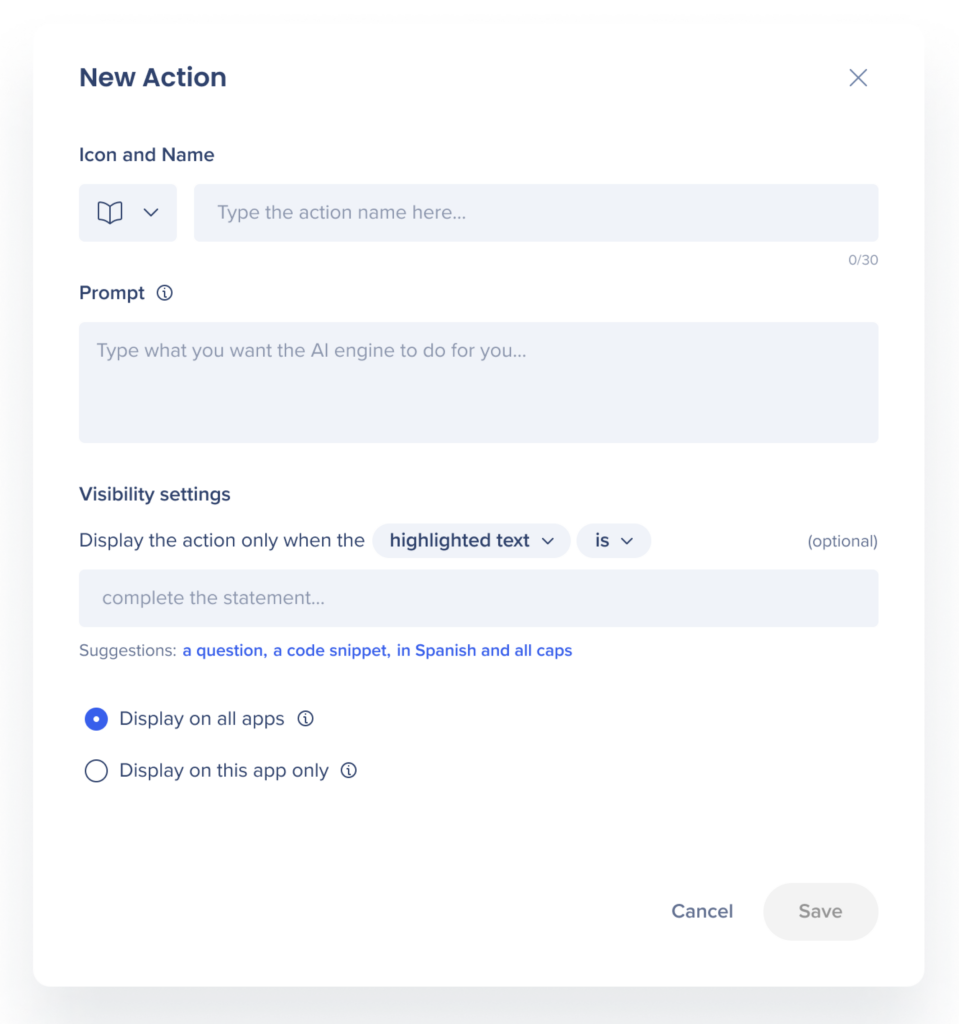This screenshot has width=959, height=1024.
Task: Select the Display on all apps radio button
Action: [x=96, y=718]
